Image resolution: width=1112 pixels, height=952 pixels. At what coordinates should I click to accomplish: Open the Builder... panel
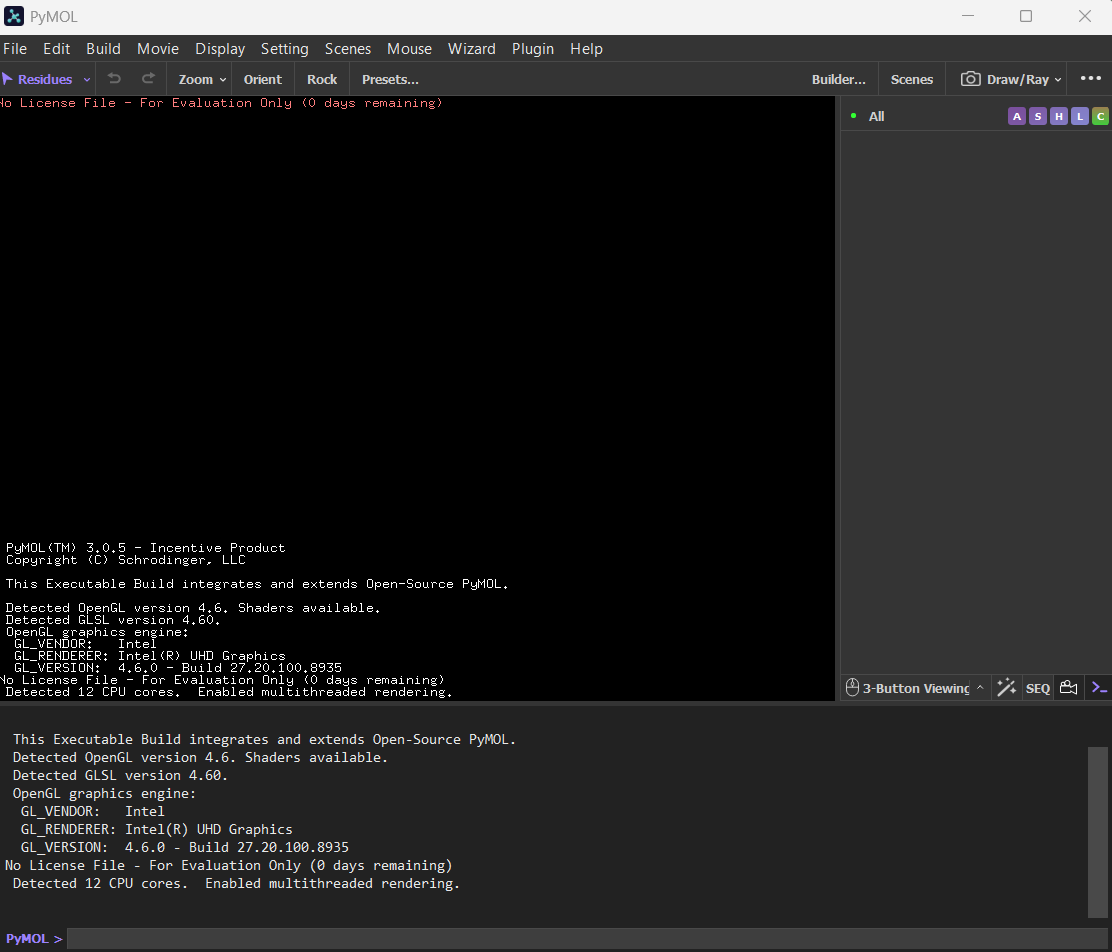point(838,79)
